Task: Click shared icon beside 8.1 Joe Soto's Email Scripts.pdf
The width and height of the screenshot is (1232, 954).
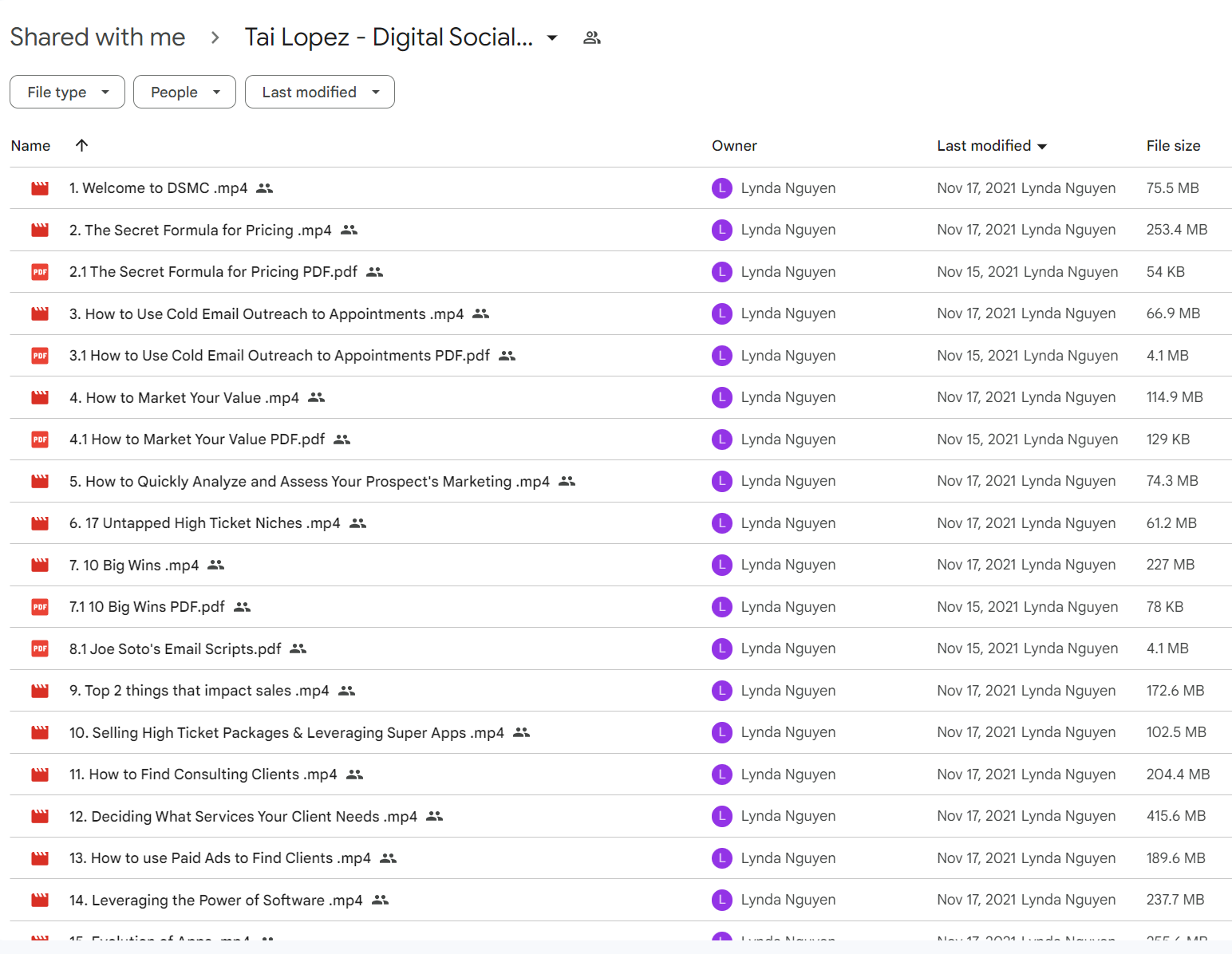Action: 298,648
